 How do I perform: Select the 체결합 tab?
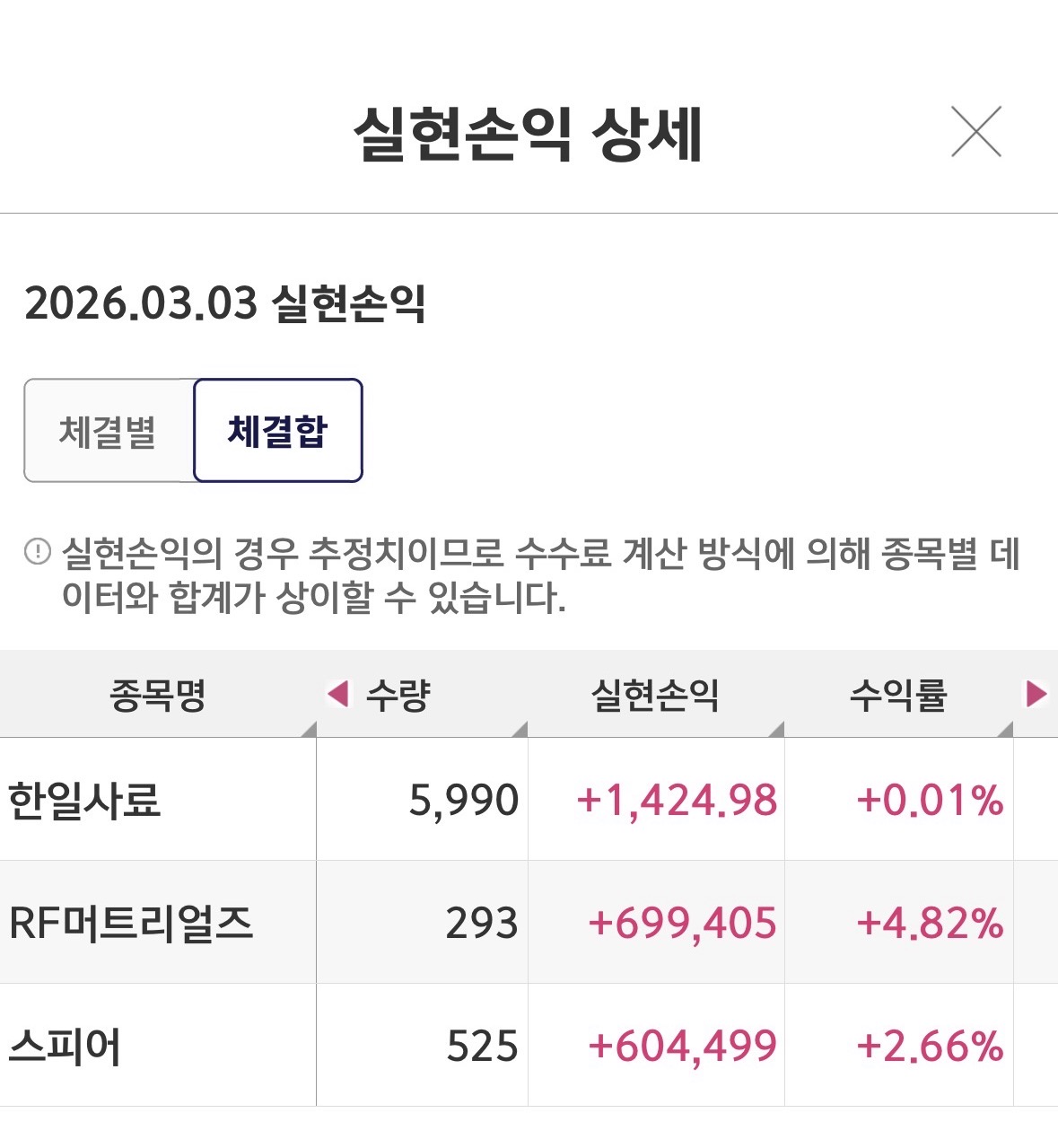pos(277,432)
